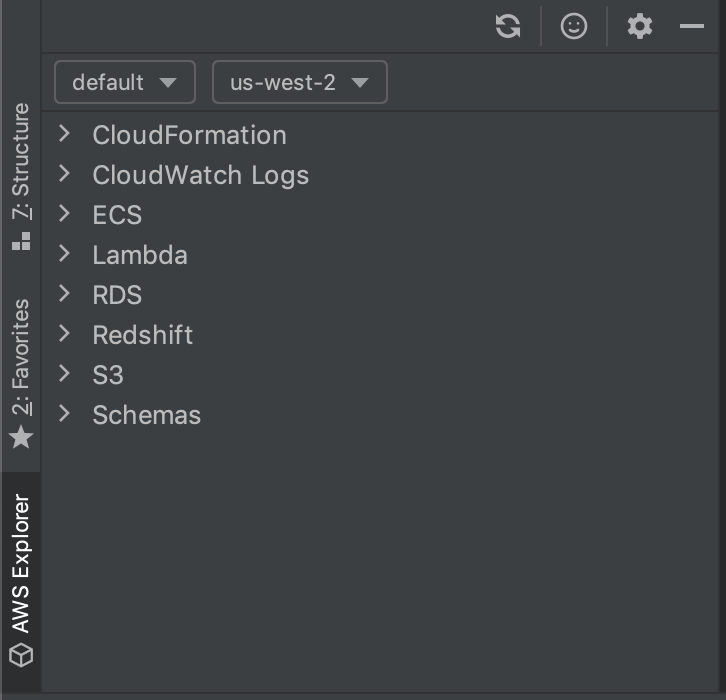Switch to the Favorites tool tab

click(21, 373)
